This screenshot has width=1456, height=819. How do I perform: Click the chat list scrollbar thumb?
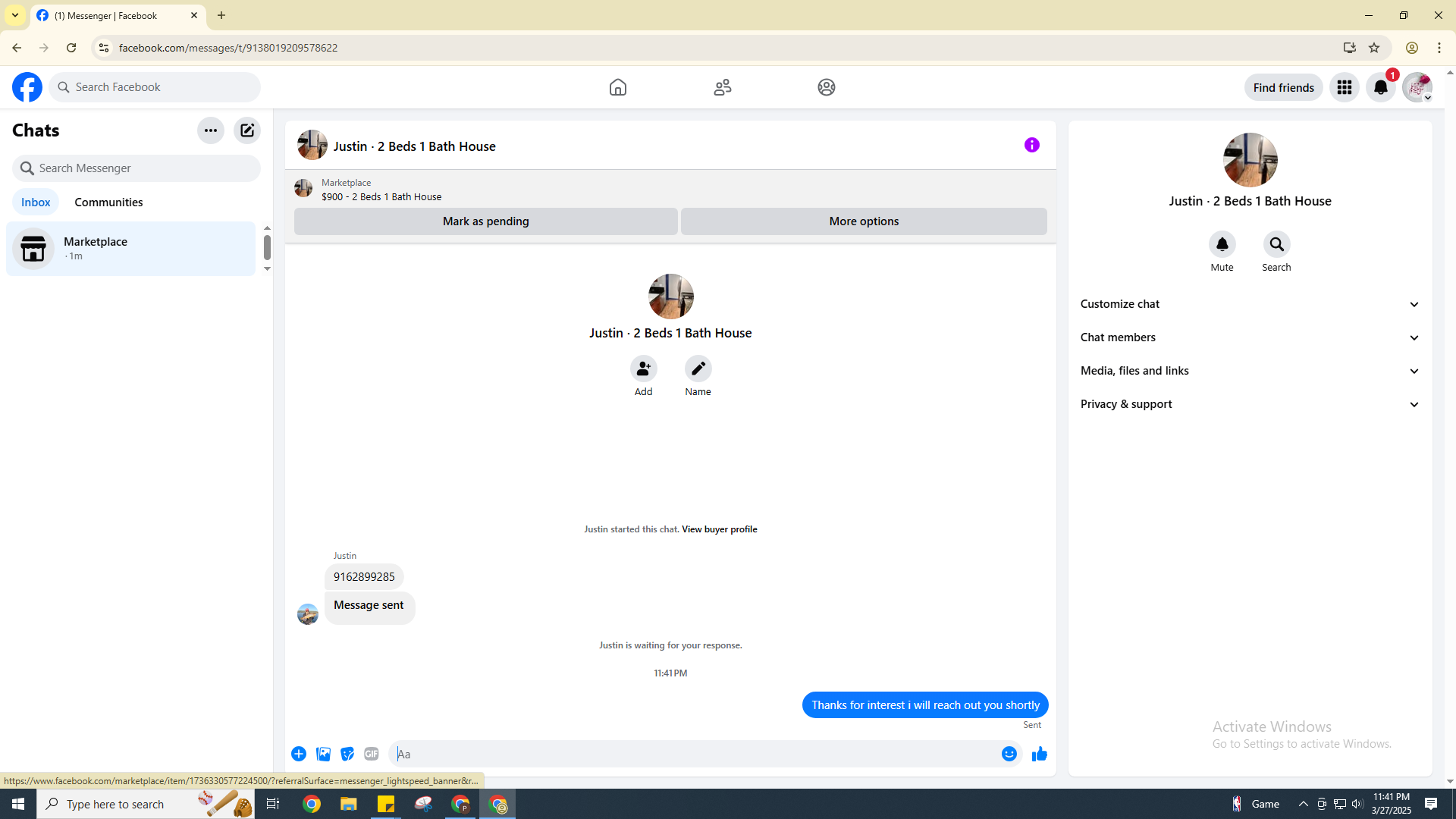(x=267, y=247)
